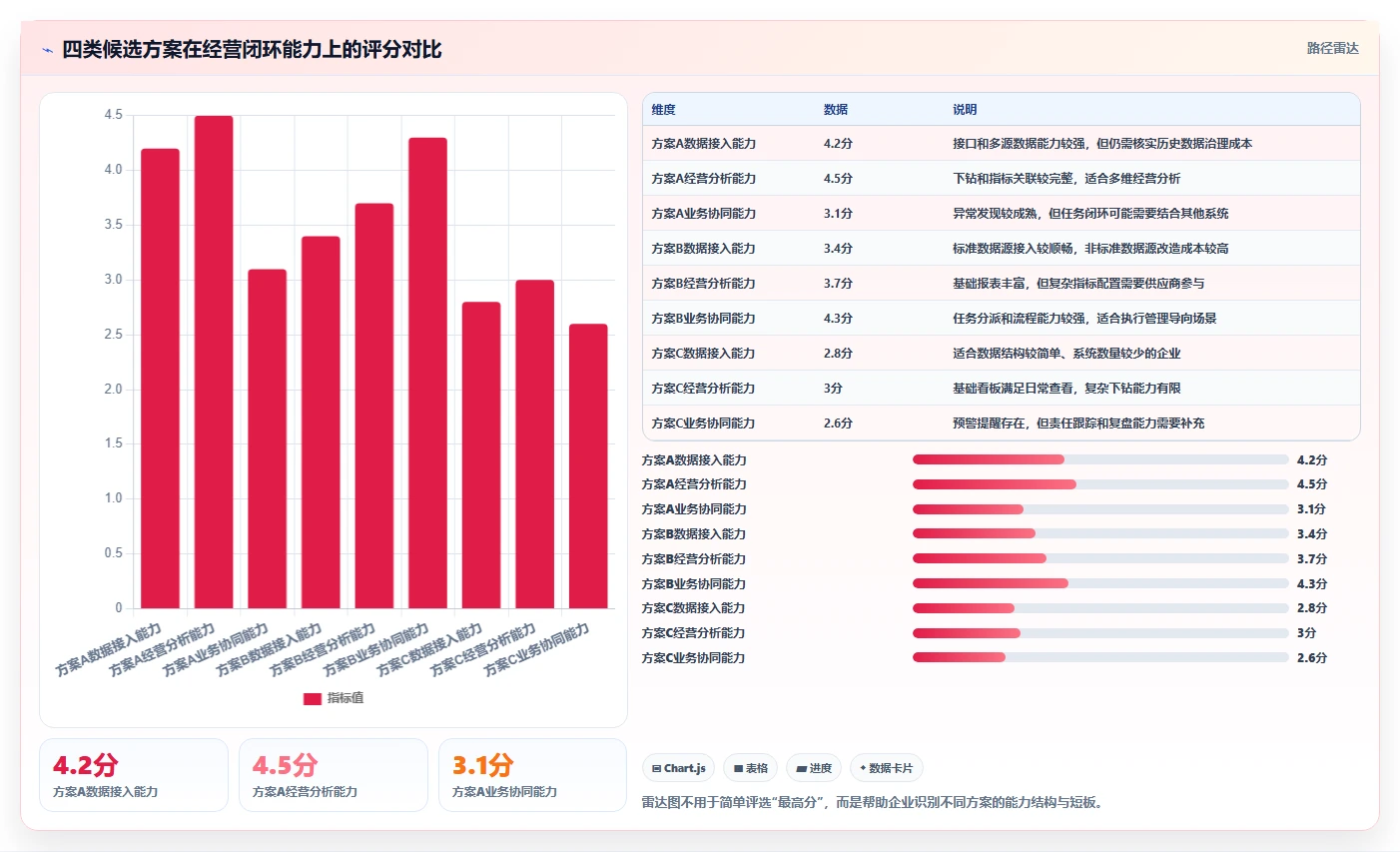This screenshot has height=852, width=1400.
Task: Click the 方案C业务协同能力 progress bar
Action: coord(1100,657)
